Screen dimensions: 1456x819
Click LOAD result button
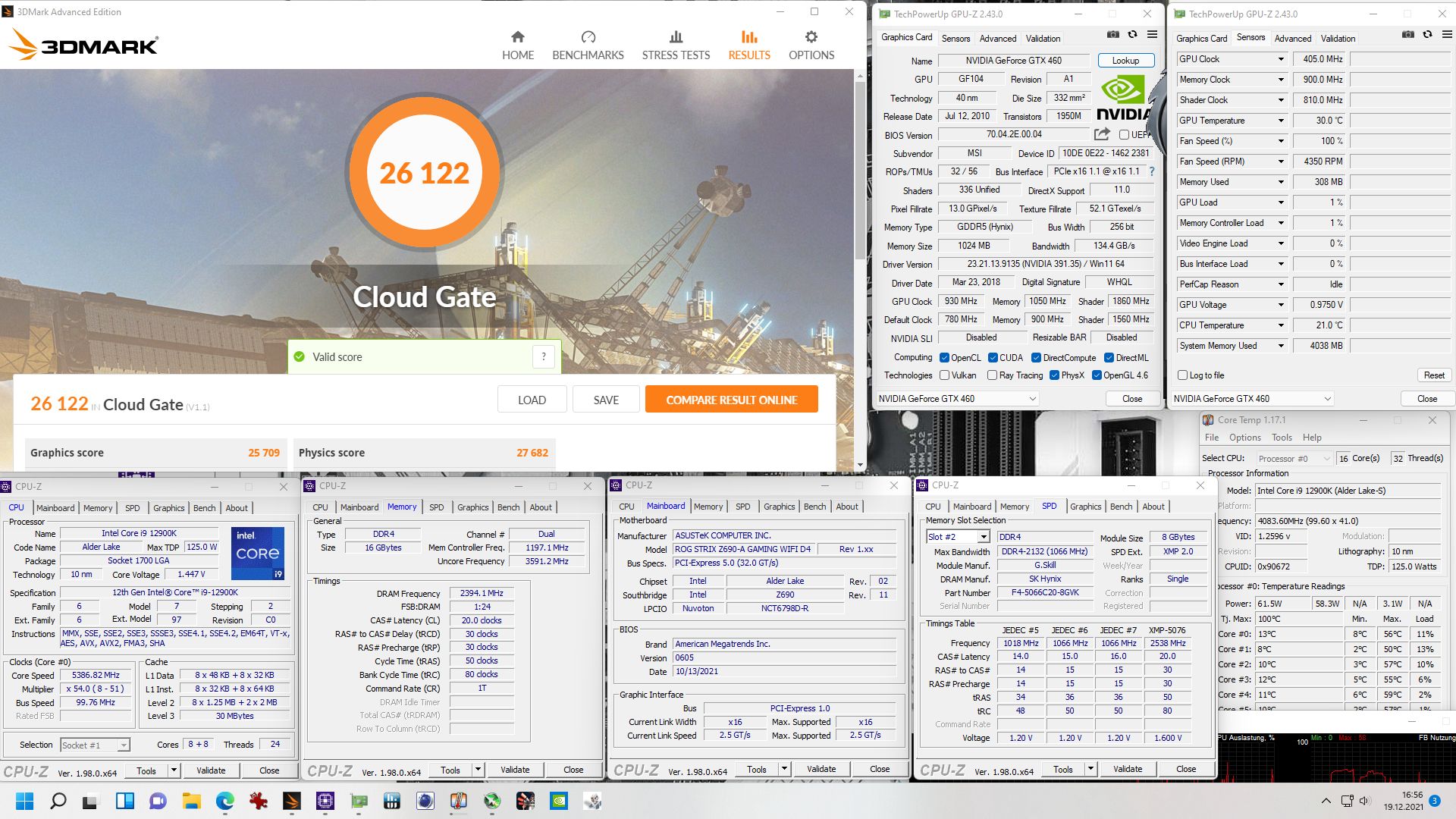tap(532, 400)
